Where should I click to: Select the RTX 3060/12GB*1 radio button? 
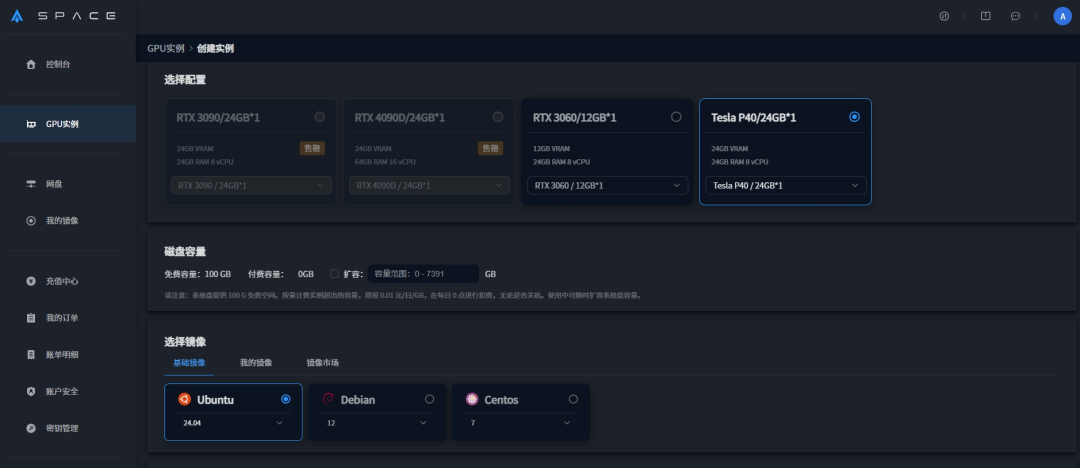[x=676, y=117]
